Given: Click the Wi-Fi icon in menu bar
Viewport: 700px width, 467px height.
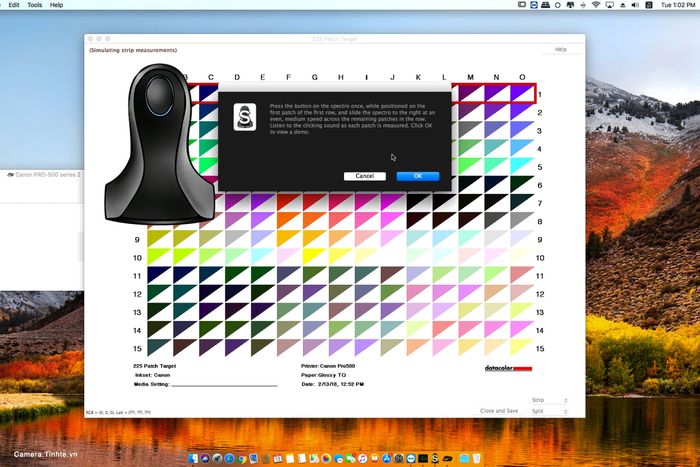Looking at the screenshot, I should [x=596, y=5].
